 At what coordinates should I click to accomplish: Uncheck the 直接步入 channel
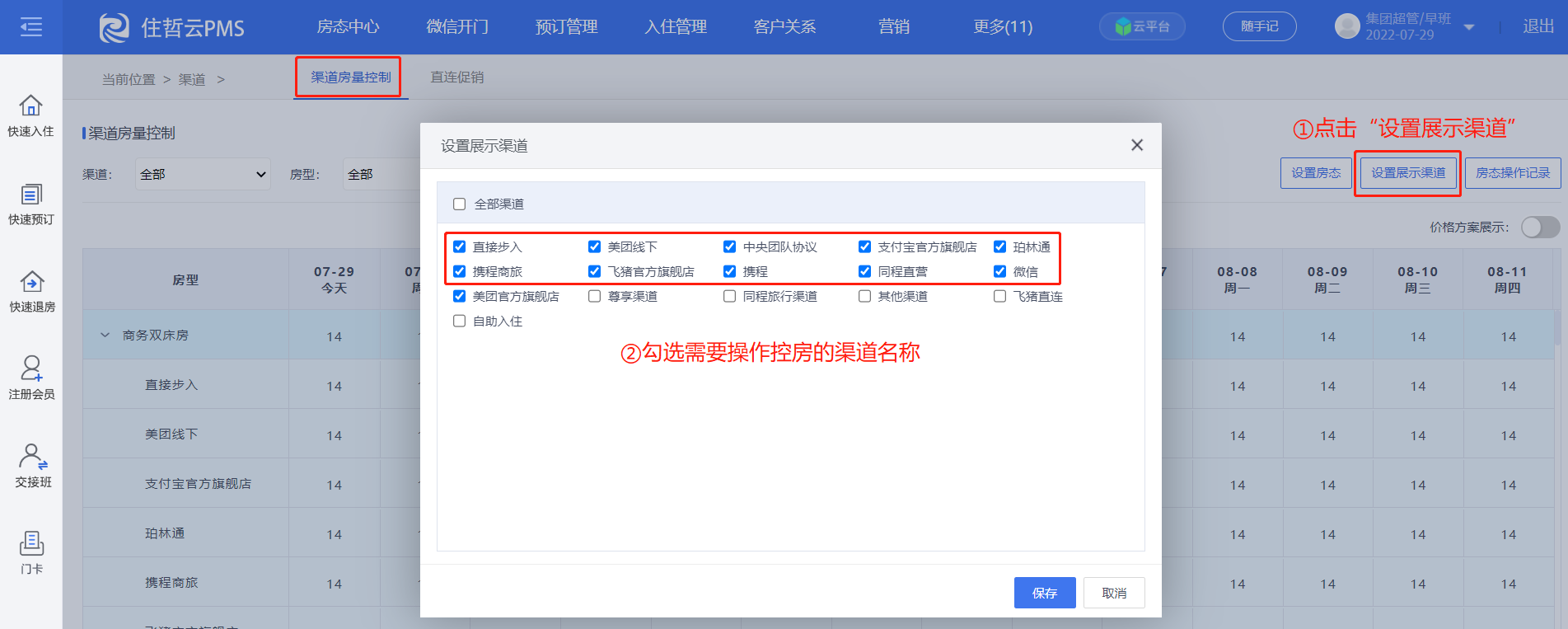(x=460, y=246)
